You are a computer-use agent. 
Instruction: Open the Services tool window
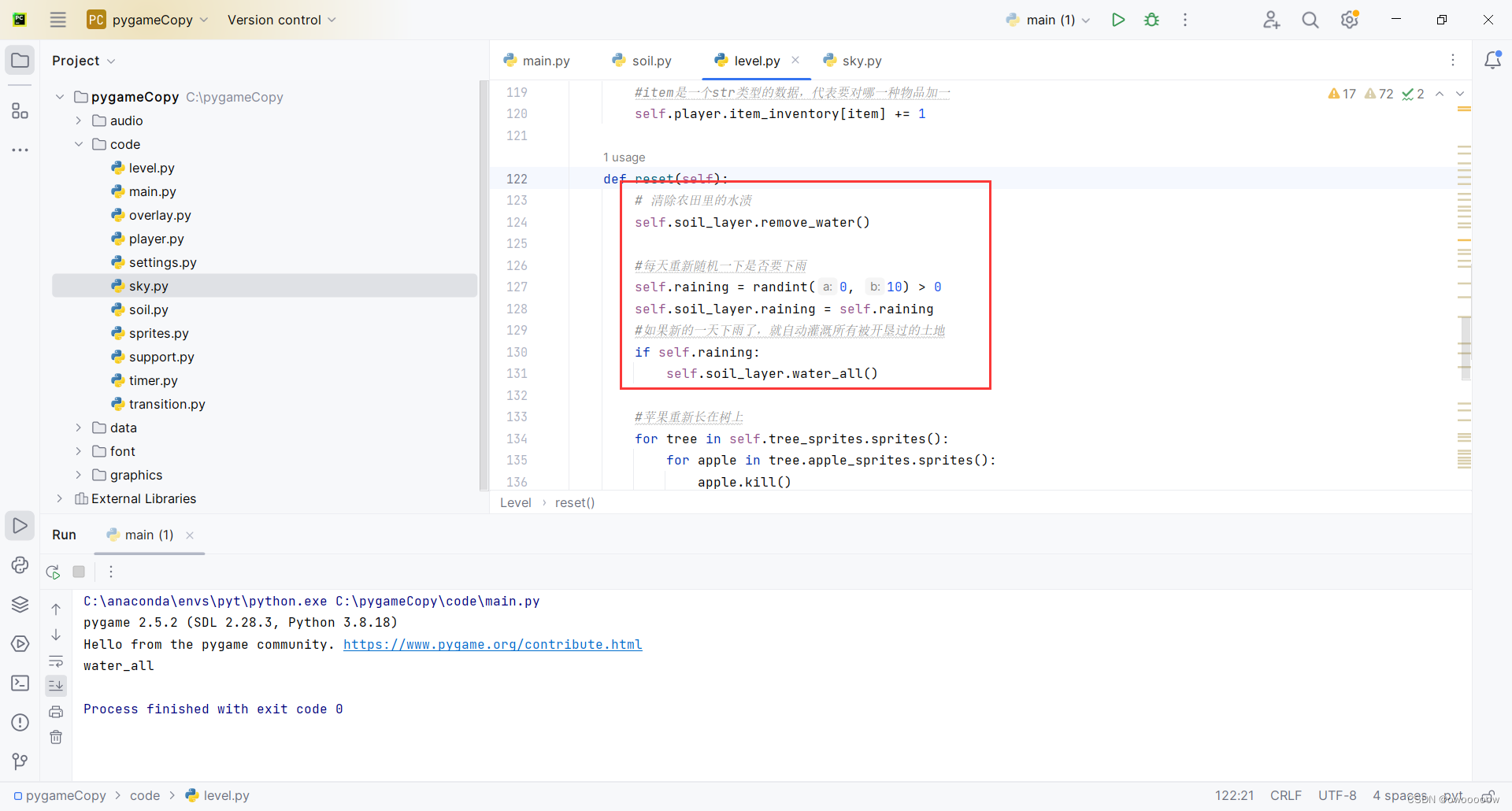click(20, 643)
